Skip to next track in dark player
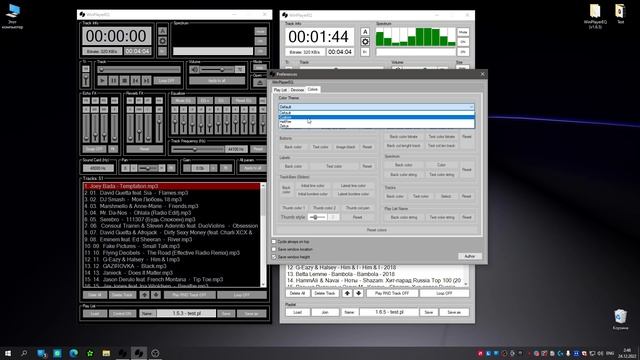640x360 pixels. [147, 81]
